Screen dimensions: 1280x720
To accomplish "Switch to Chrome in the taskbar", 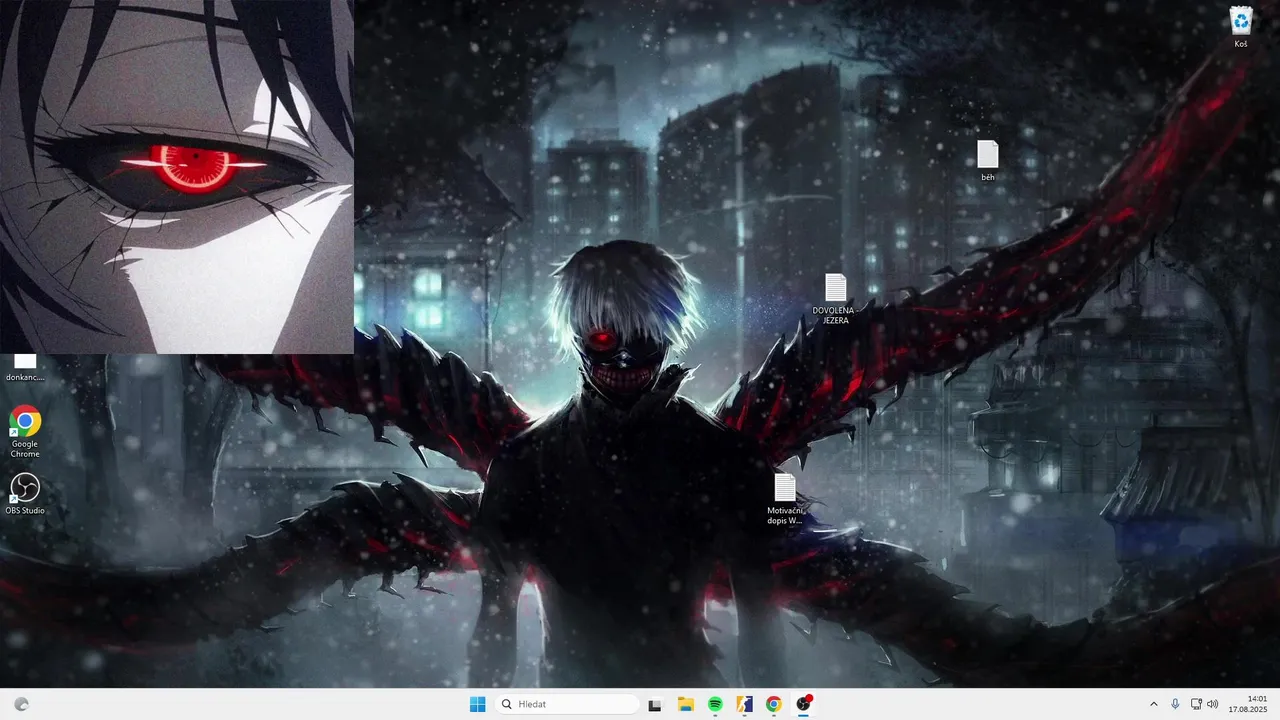I will [773, 704].
